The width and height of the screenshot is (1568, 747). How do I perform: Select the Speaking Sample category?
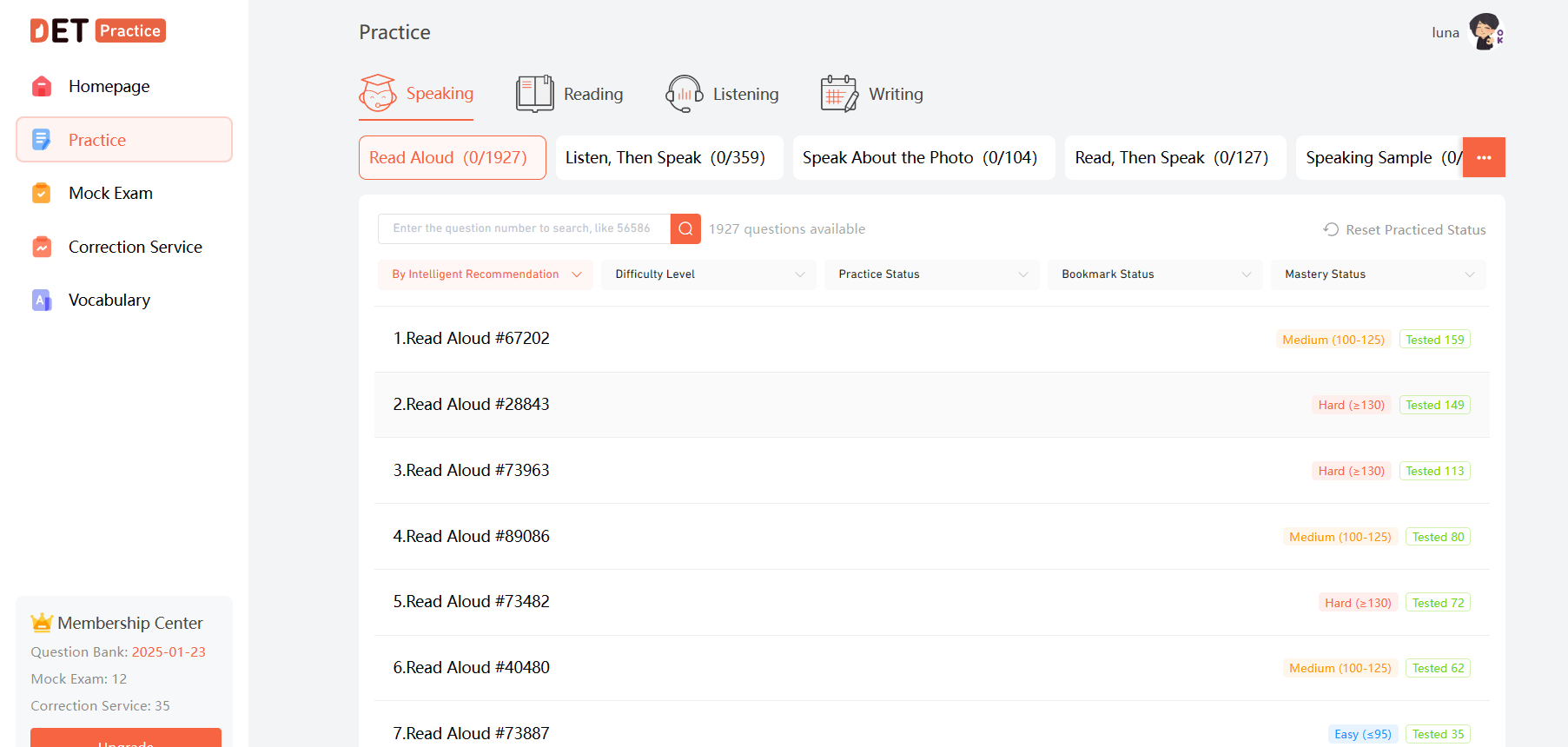coord(1379,157)
